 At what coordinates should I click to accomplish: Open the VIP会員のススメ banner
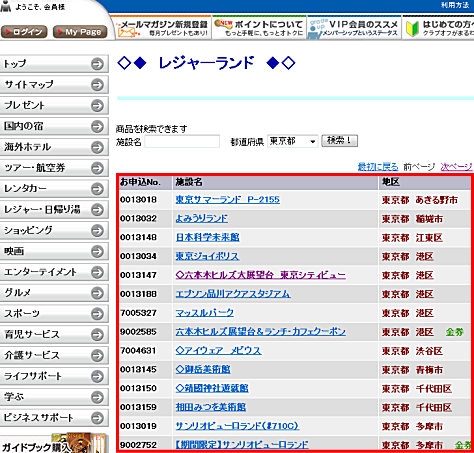[x=354, y=28]
